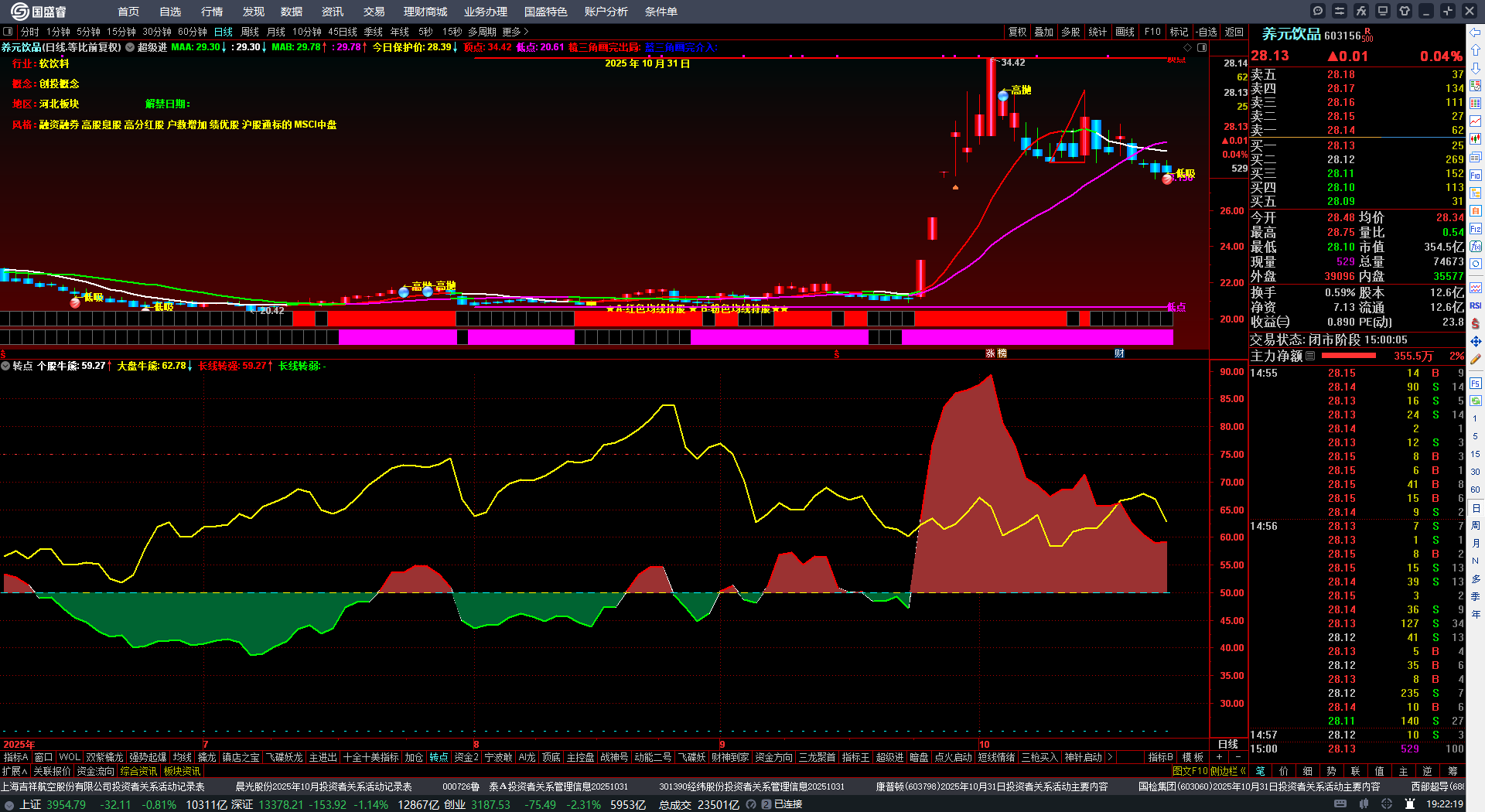
Task: Click the 上证 index value in status bar
Action: tap(66, 804)
